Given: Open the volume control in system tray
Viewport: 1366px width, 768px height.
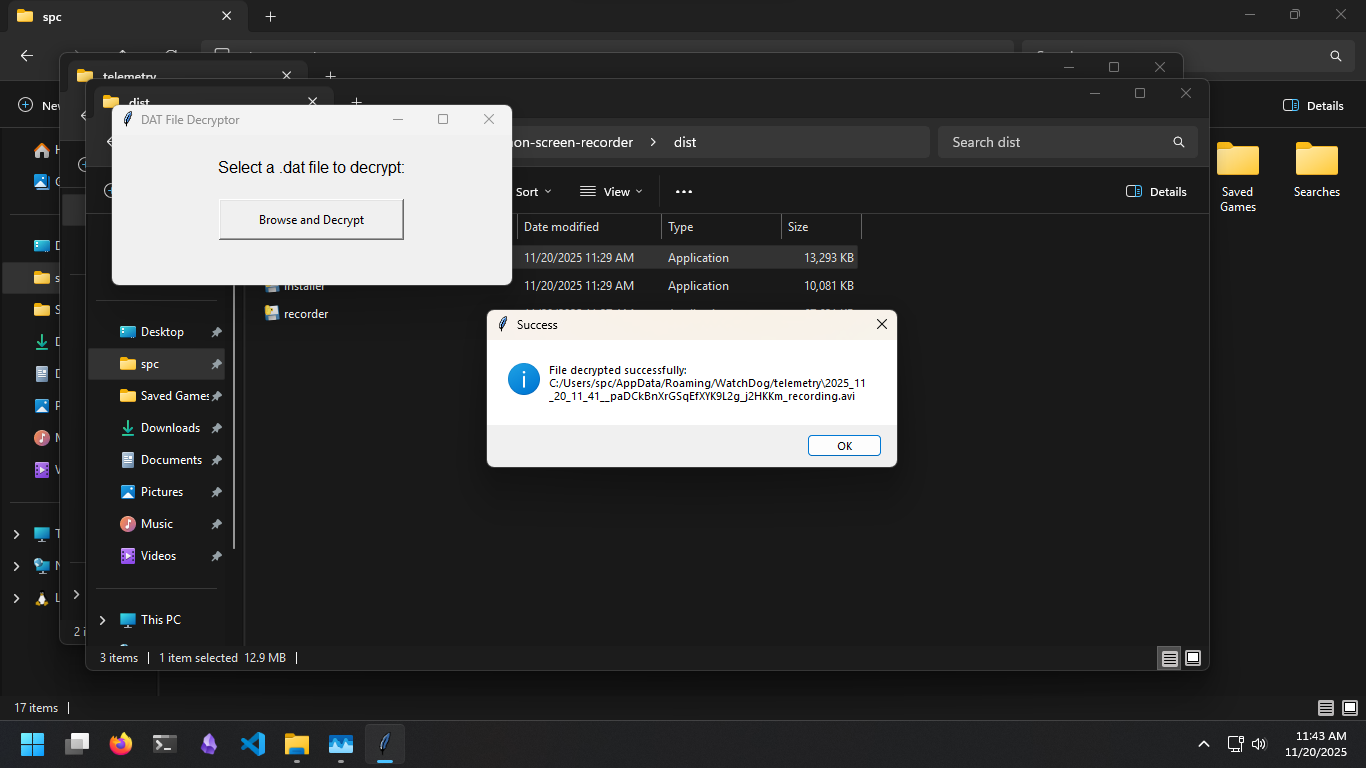Looking at the screenshot, I should pos(1258,744).
